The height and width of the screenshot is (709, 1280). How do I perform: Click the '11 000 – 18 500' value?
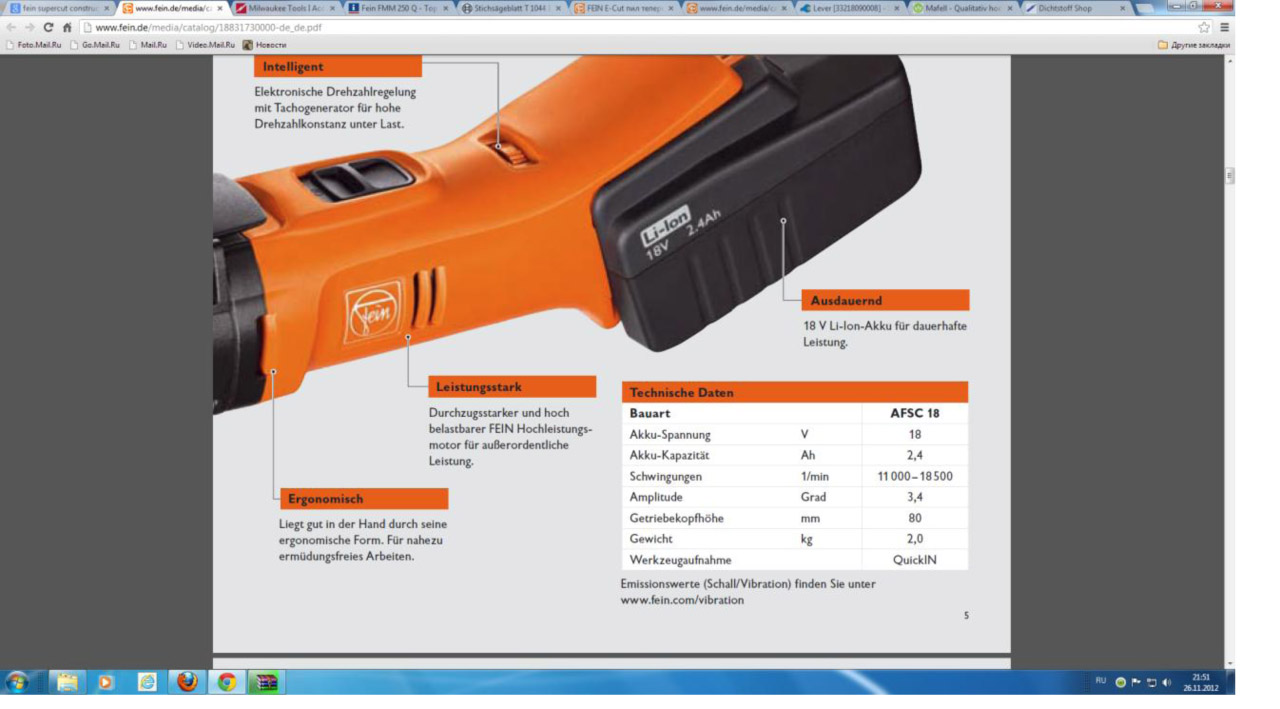point(915,477)
